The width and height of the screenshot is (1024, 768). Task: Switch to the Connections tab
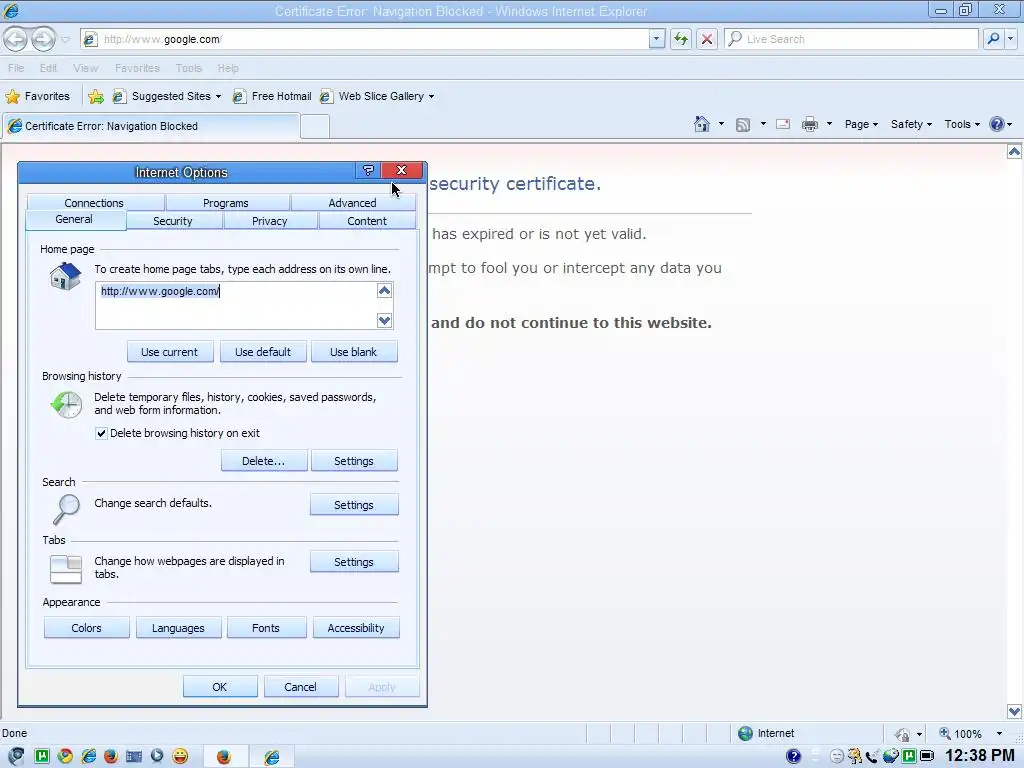click(x=94, y=202)
